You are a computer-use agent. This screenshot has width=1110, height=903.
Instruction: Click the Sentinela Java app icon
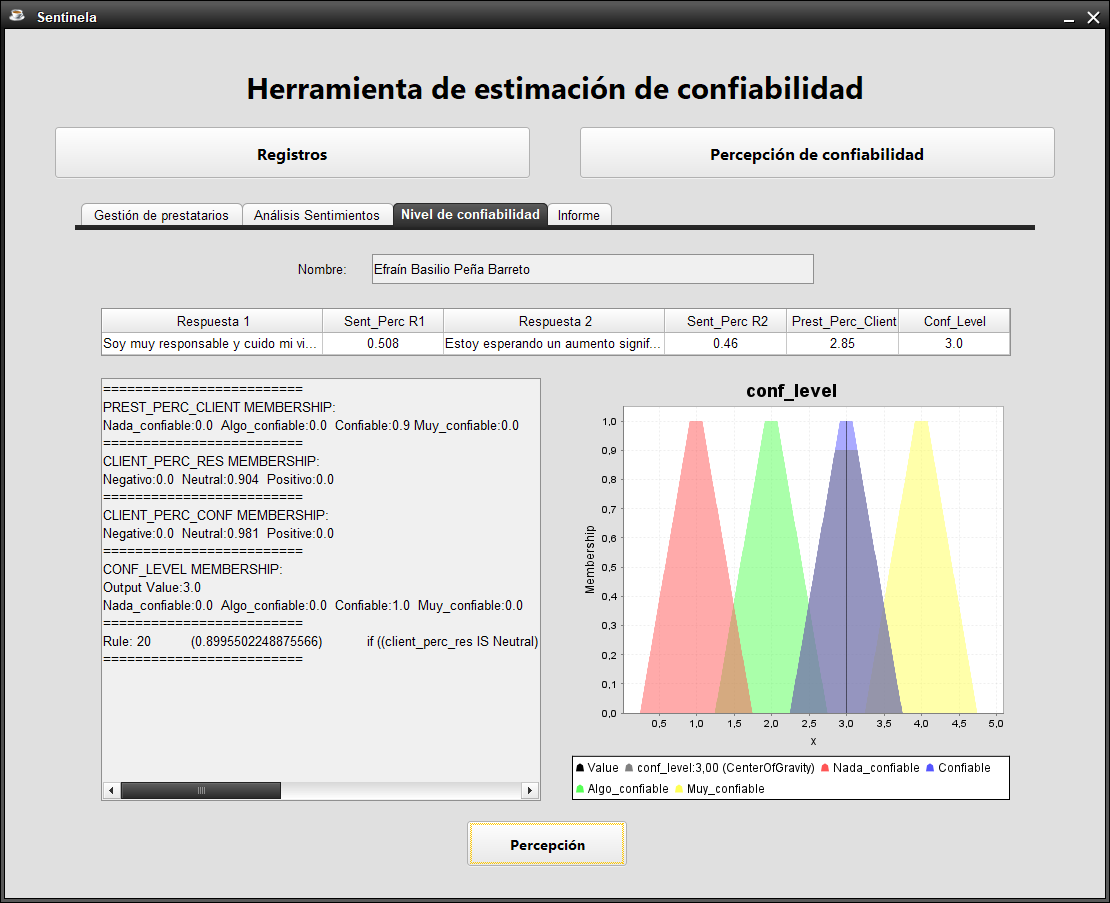coord(16,15)
